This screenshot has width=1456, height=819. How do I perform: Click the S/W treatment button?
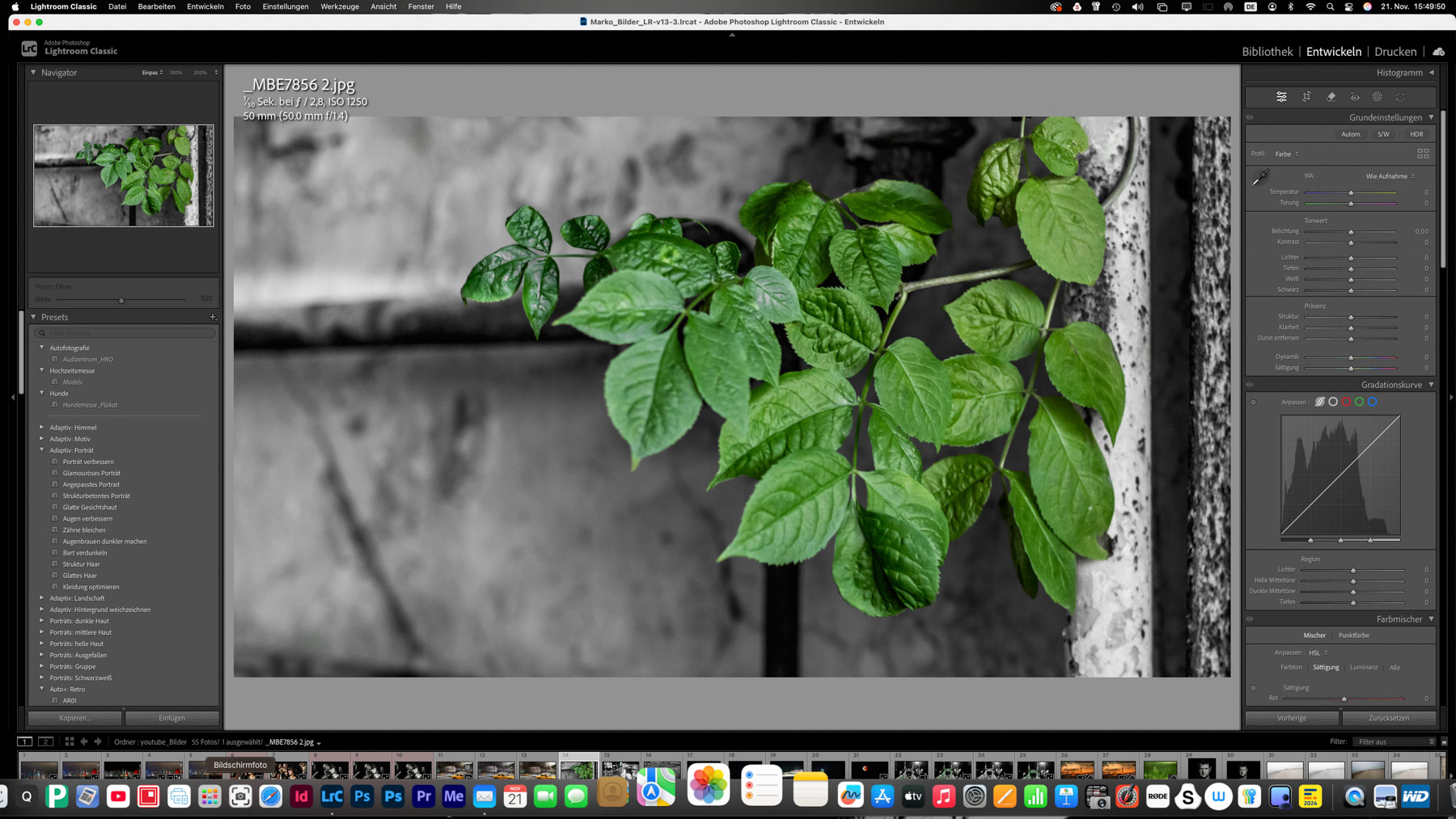(1383, 134)
